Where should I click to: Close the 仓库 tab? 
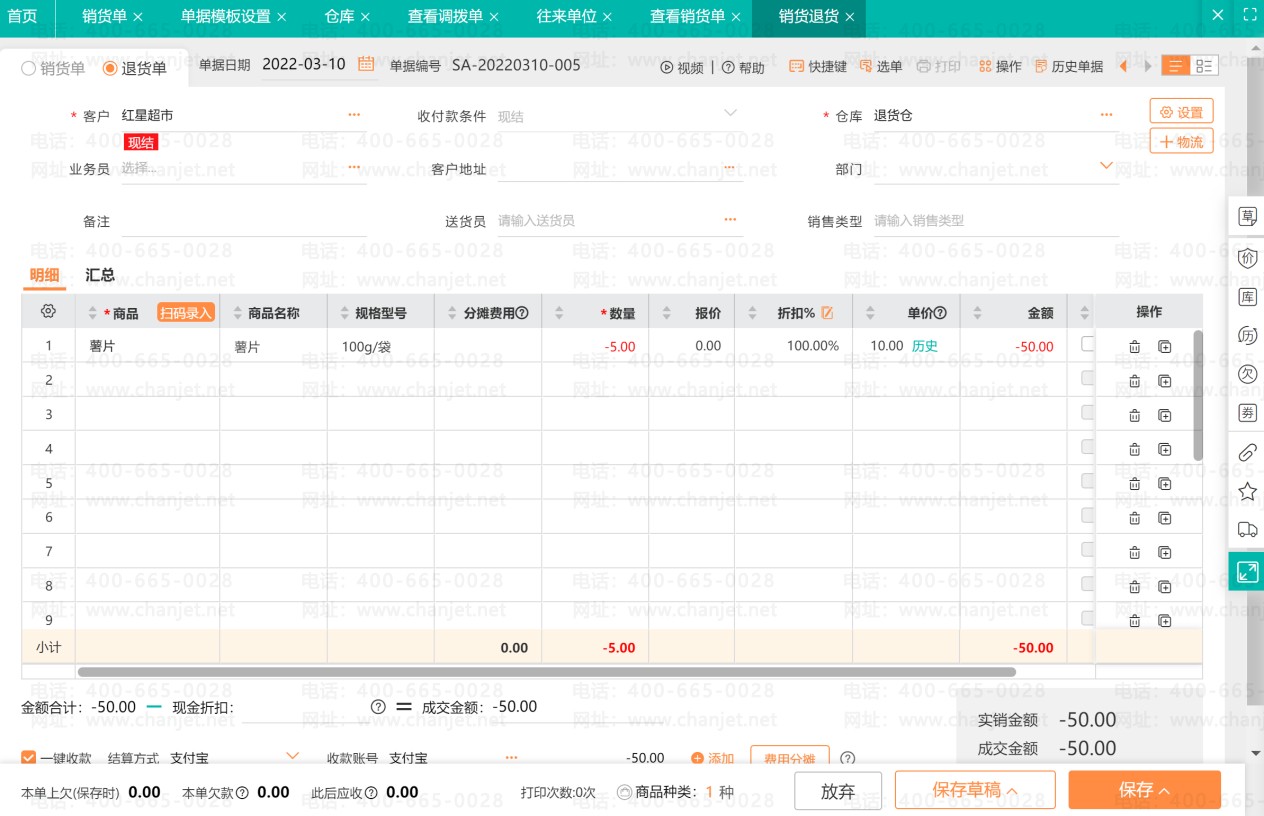point(365,17)
